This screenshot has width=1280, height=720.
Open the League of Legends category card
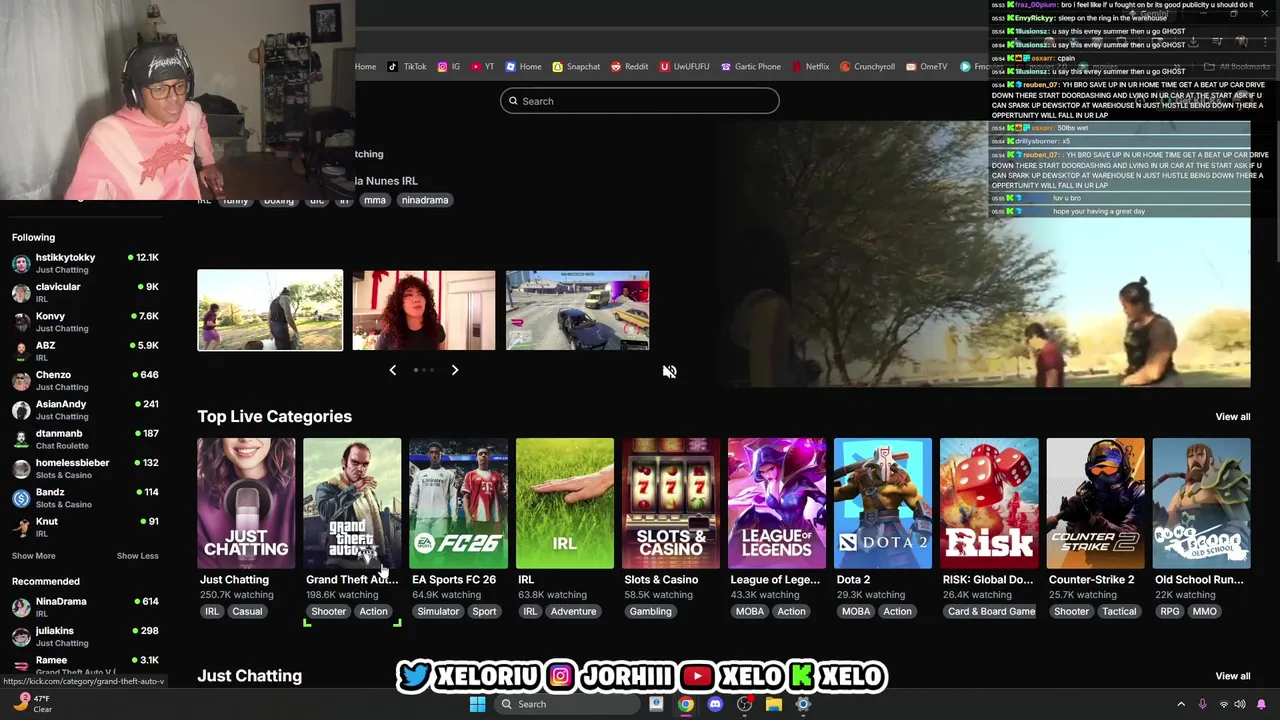[x=777, y=503]
